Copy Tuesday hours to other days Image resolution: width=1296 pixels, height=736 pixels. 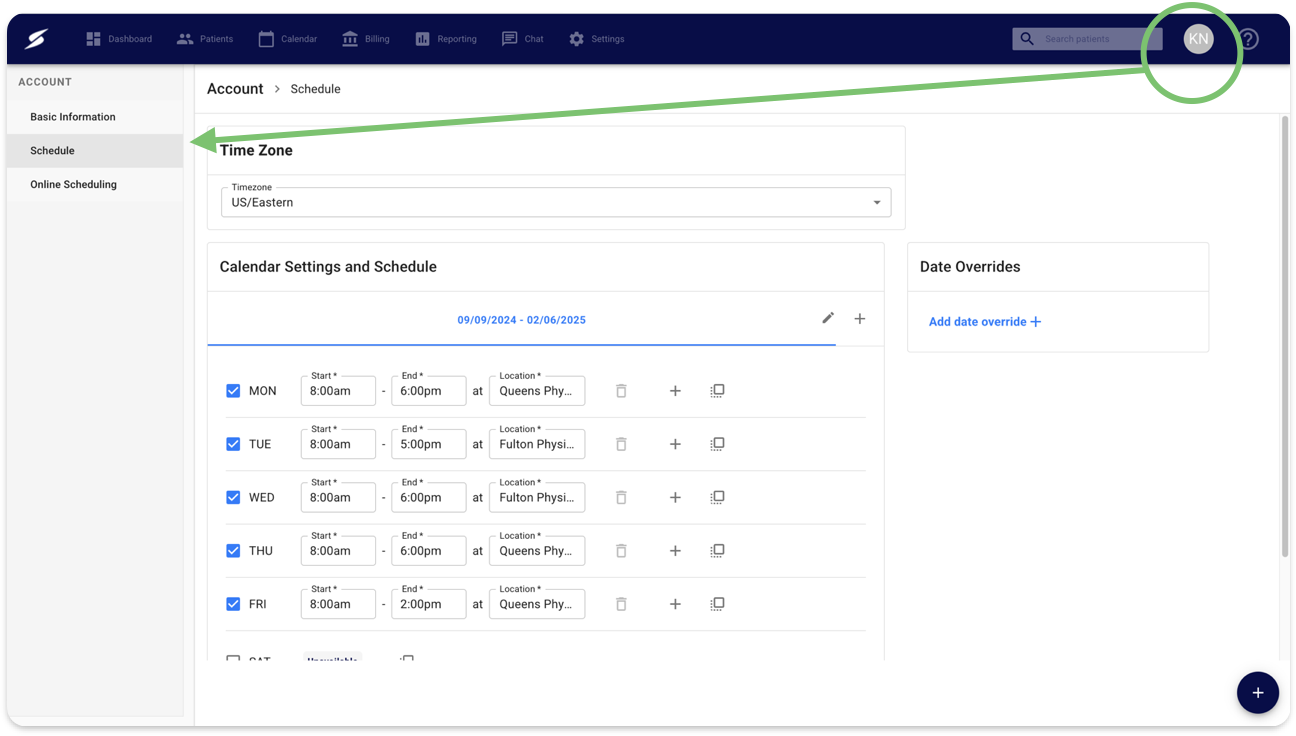pyautogui.click(x=717, y=444)
